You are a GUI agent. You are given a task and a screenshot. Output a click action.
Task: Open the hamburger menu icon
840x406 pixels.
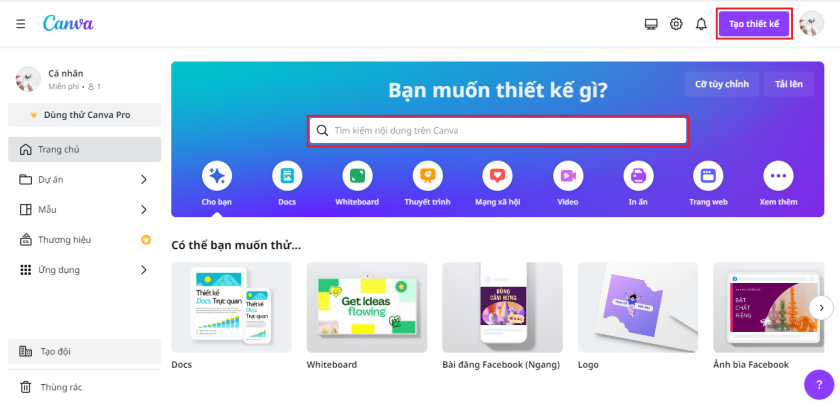click(x=21, y=24)
